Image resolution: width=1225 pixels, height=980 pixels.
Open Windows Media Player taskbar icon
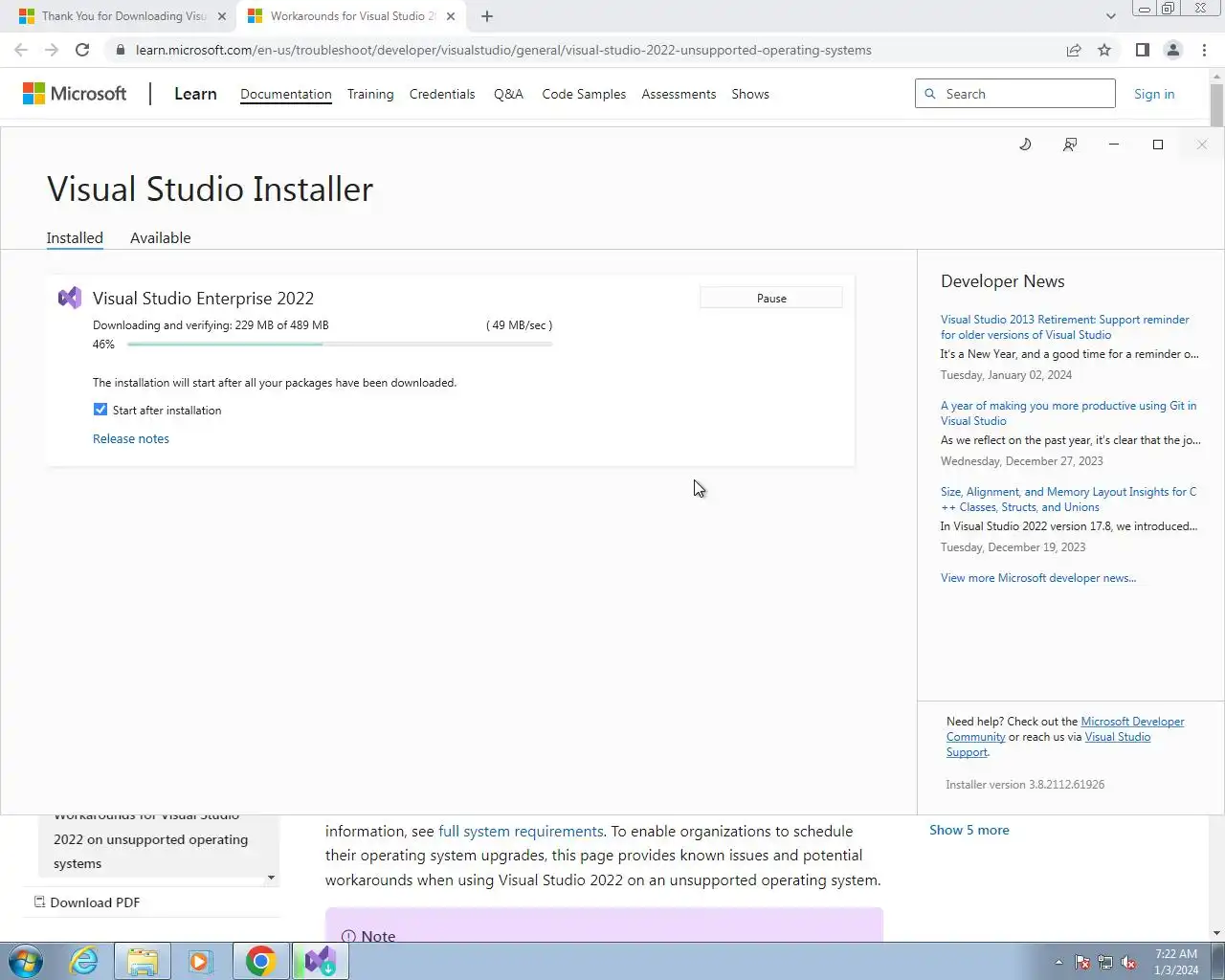(x=200, y=961)
